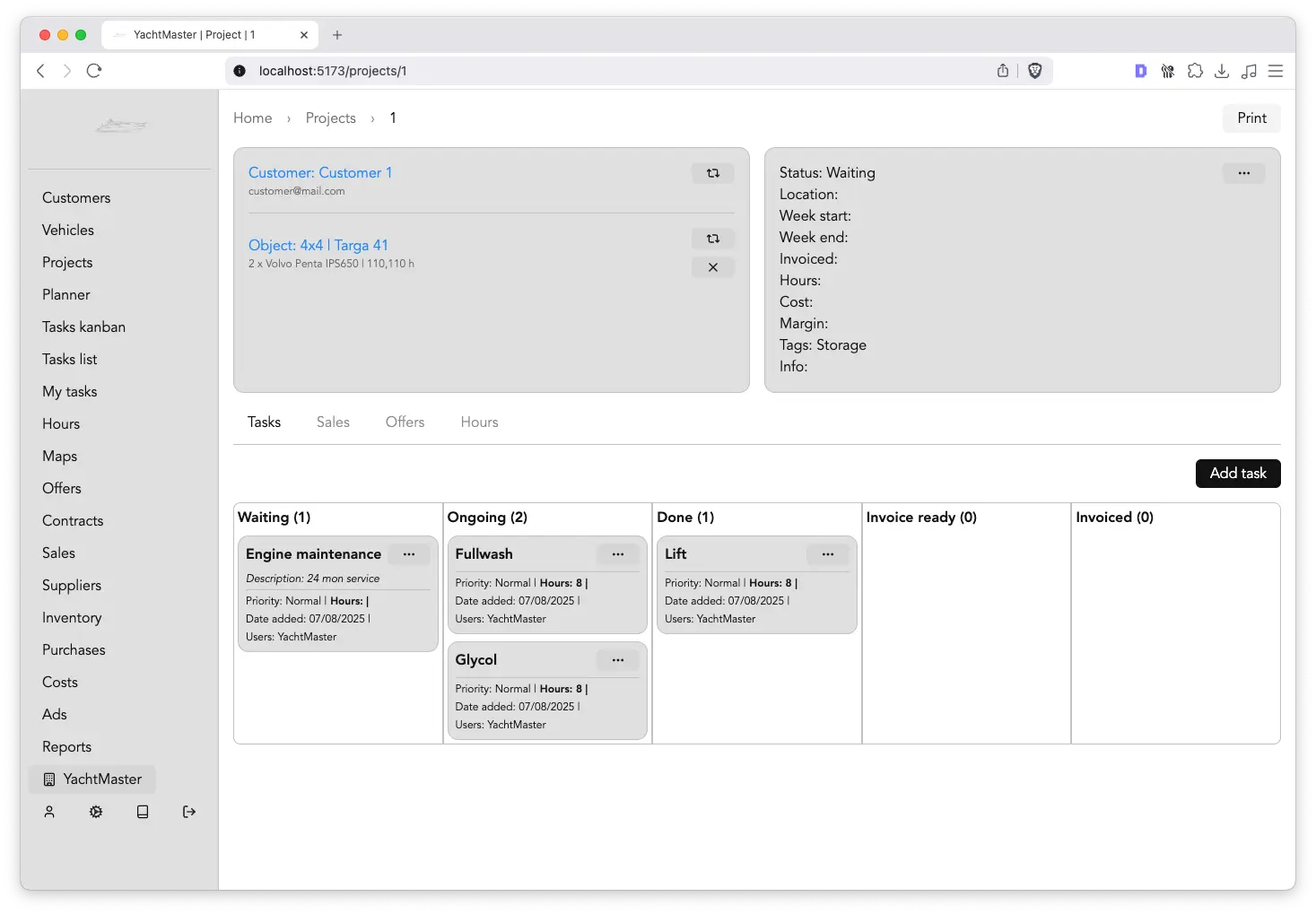Expand the Lift task options menu
This screenshot has height=914, width=1316.
(x=827, y=554)
